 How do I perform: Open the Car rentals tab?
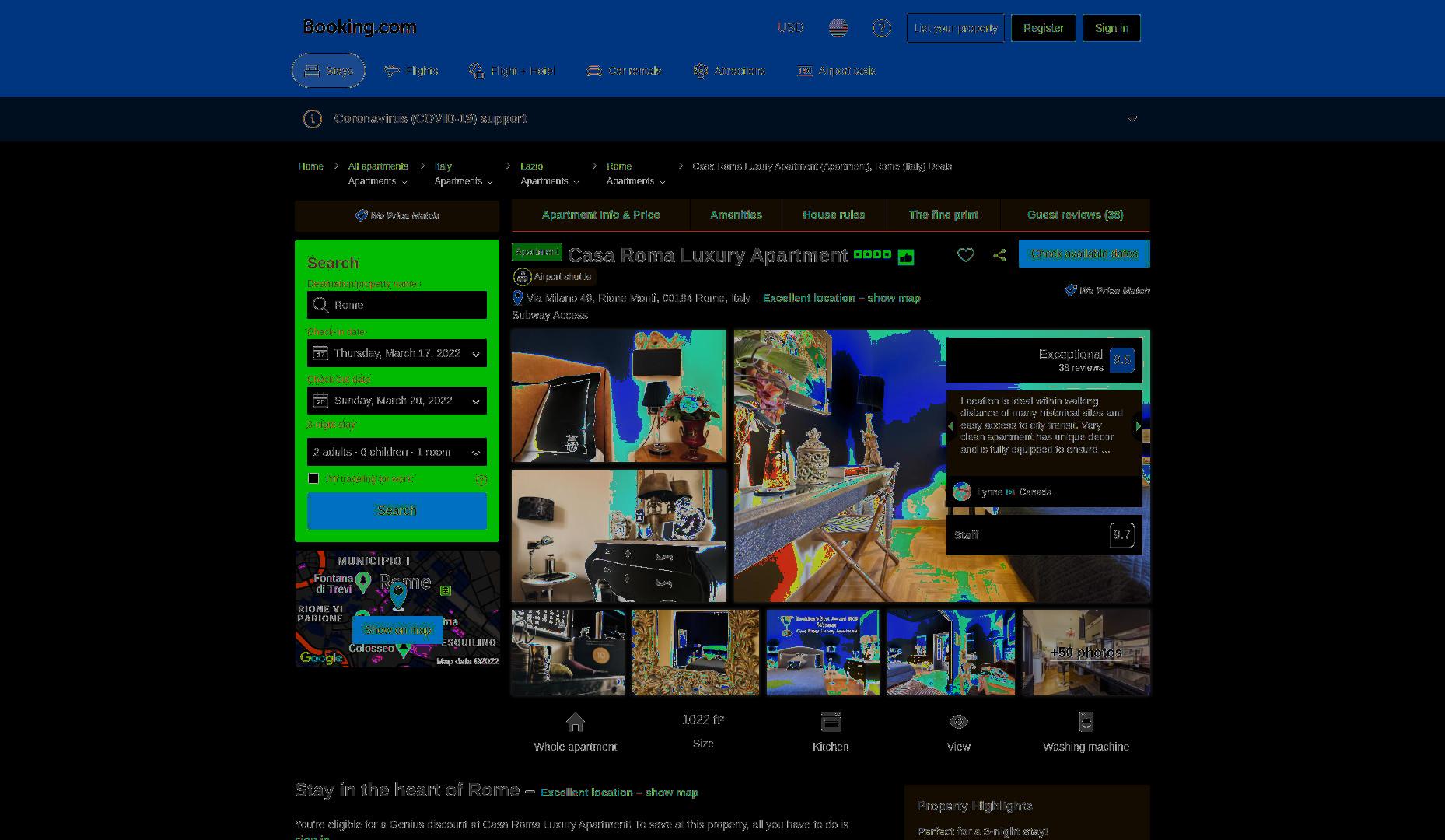(x=624, y=71)
